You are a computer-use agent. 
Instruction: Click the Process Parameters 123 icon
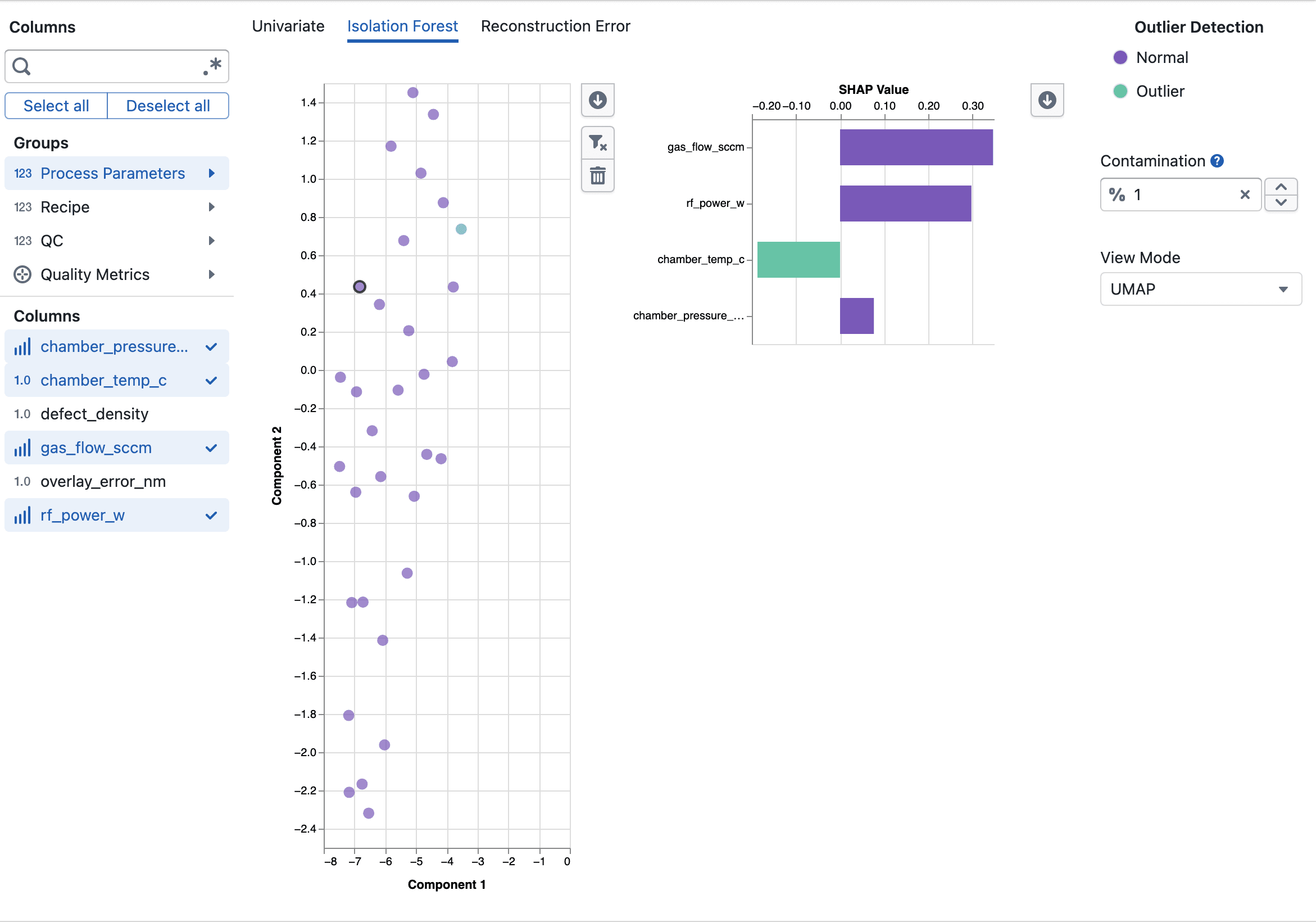pos(23,173)
